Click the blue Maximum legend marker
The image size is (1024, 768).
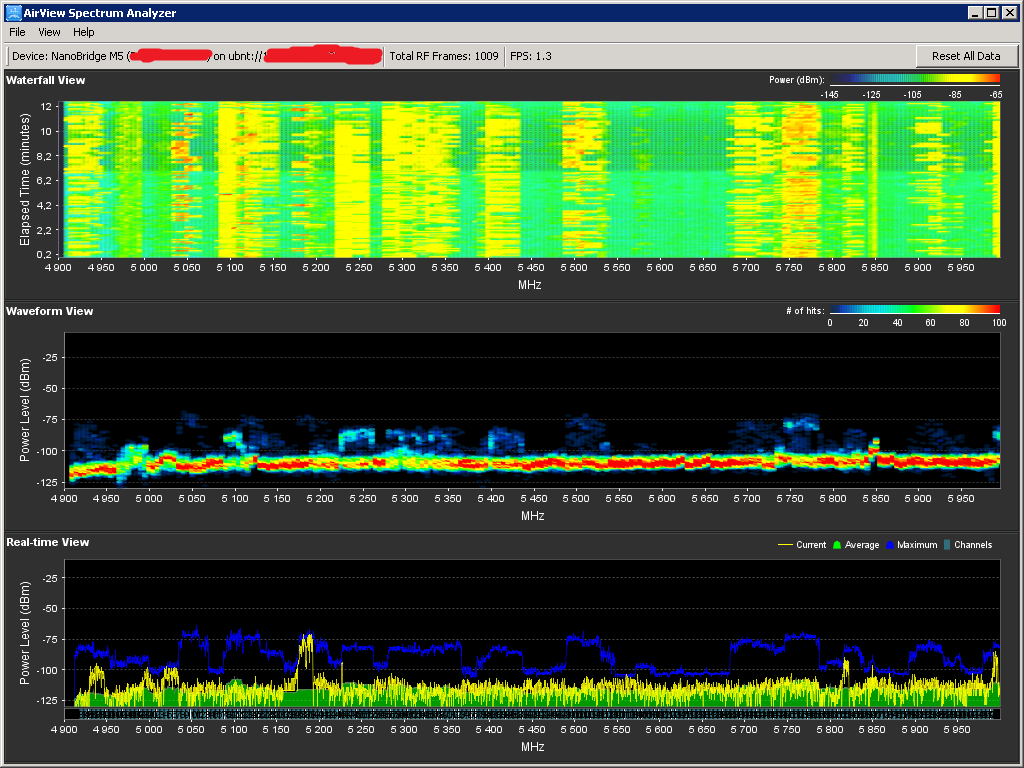coord(889,545)
